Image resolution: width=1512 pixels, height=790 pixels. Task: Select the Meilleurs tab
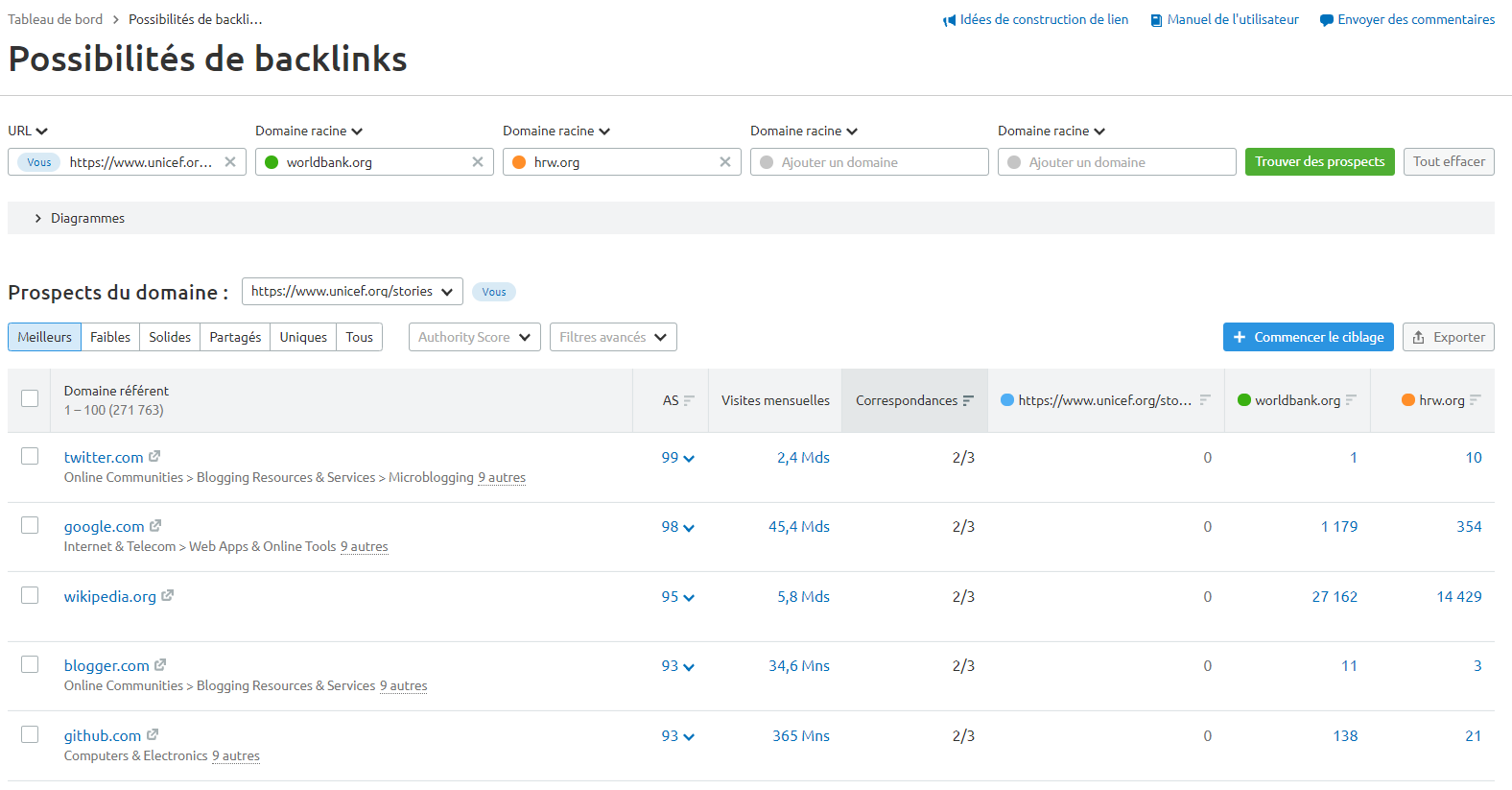click(x=44, y=337)
